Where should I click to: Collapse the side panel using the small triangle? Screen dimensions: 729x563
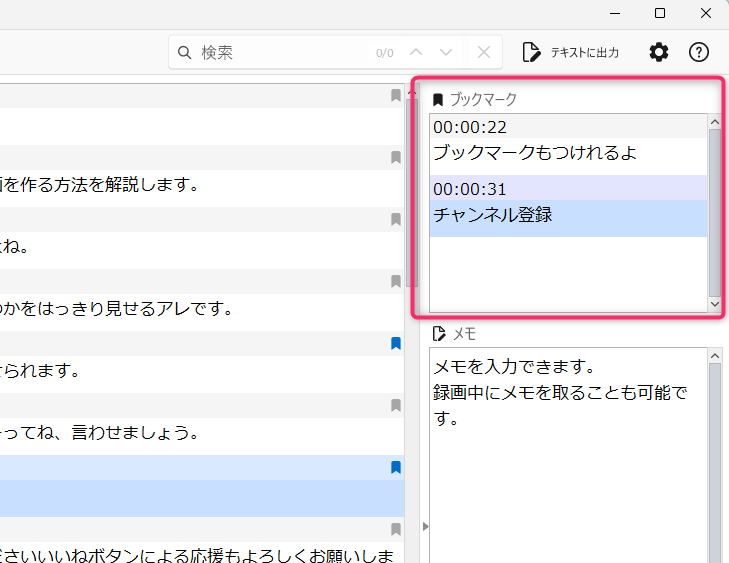click(x=423, y=527)
